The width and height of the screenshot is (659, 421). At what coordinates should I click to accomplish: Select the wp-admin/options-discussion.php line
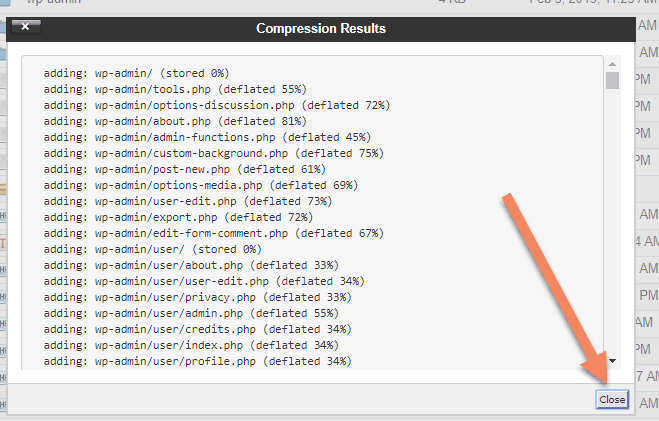[x=217, y=105]
